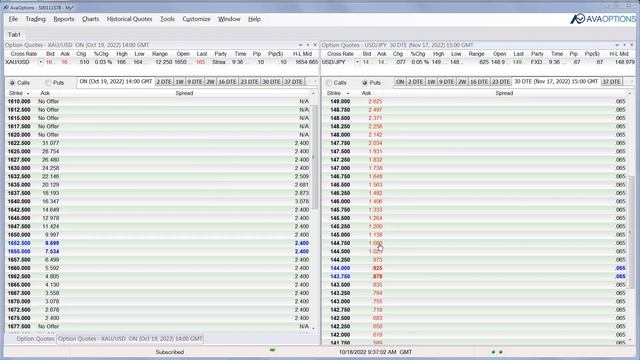Switch to bottom Option Quotes tab
Viewport: 640px width, 360px height.
[35, 339]
